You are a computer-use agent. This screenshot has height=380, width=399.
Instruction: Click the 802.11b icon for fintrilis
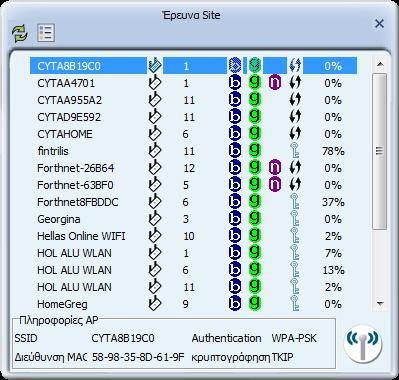click(x=235, y=151)
